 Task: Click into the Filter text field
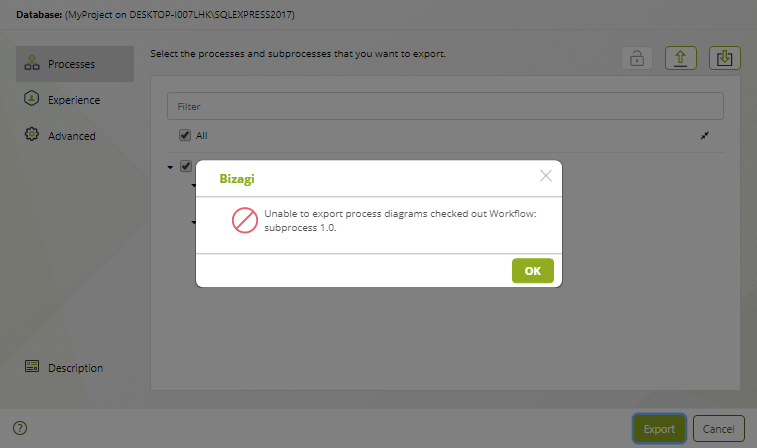click(445, 106)
